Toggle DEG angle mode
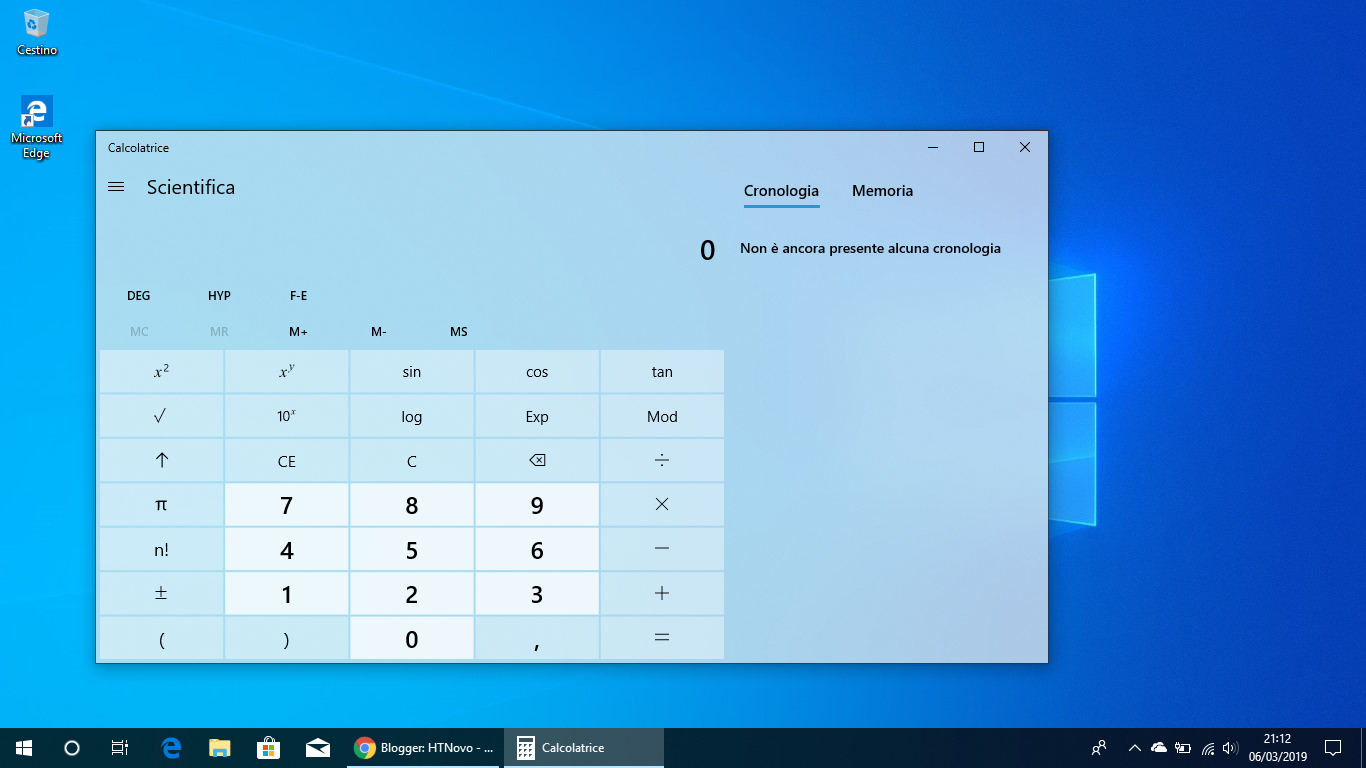 [138, 295]
